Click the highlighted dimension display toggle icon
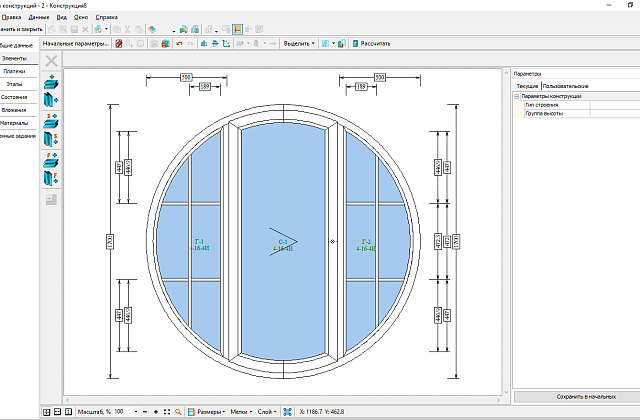The image size is (640, 420). (x=237, y=29)
